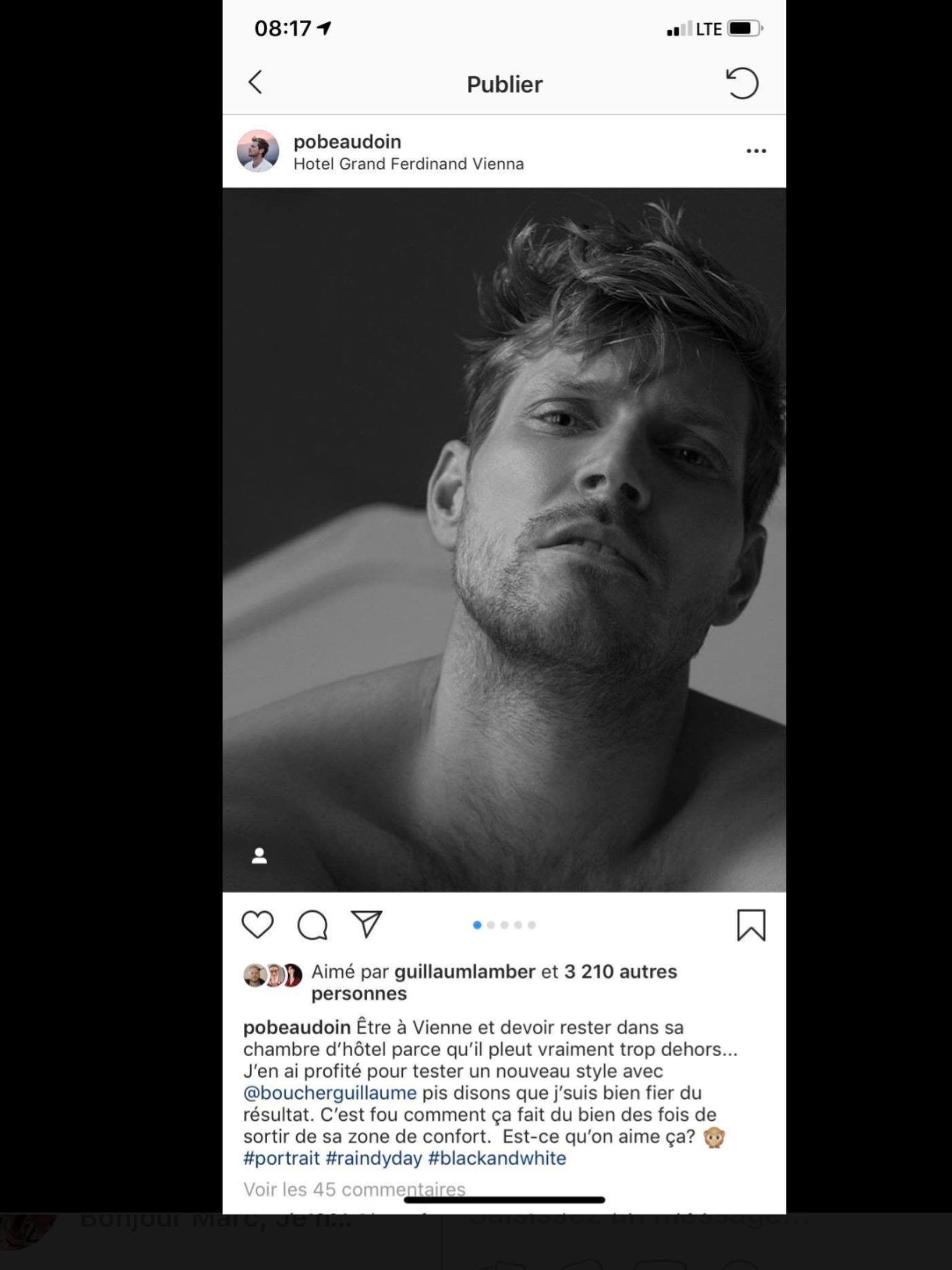952x1270 pixels.
Task: Open pobeaudoin profile picture
Action: [x=258, y=151]
